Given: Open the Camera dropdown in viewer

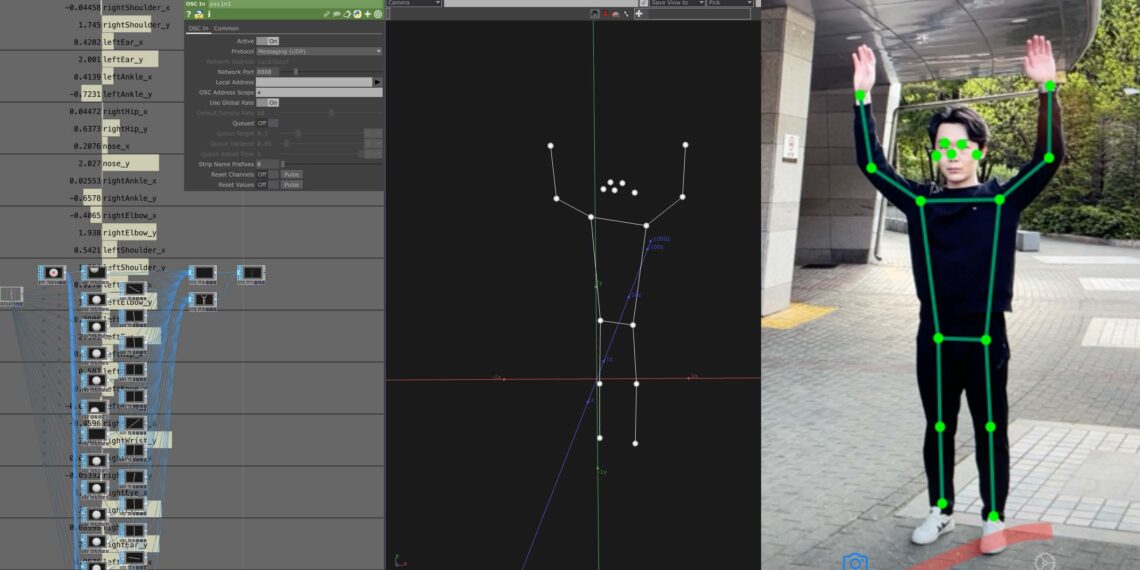Looking at the screenshot, I should coord(414,3).
